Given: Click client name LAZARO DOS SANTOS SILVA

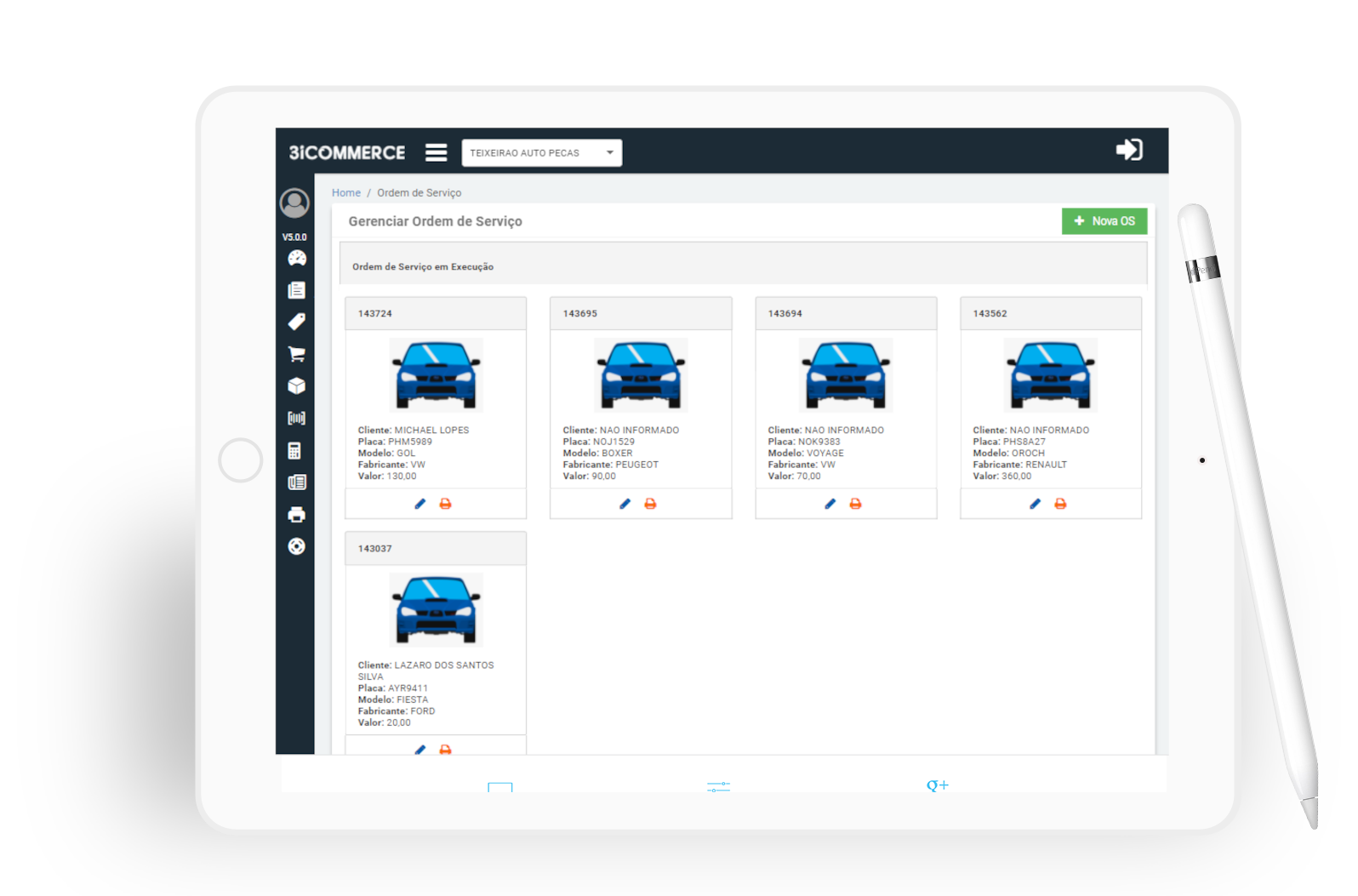Looking at the screenshot, I should pyautogui.click(x=425, y=671).
